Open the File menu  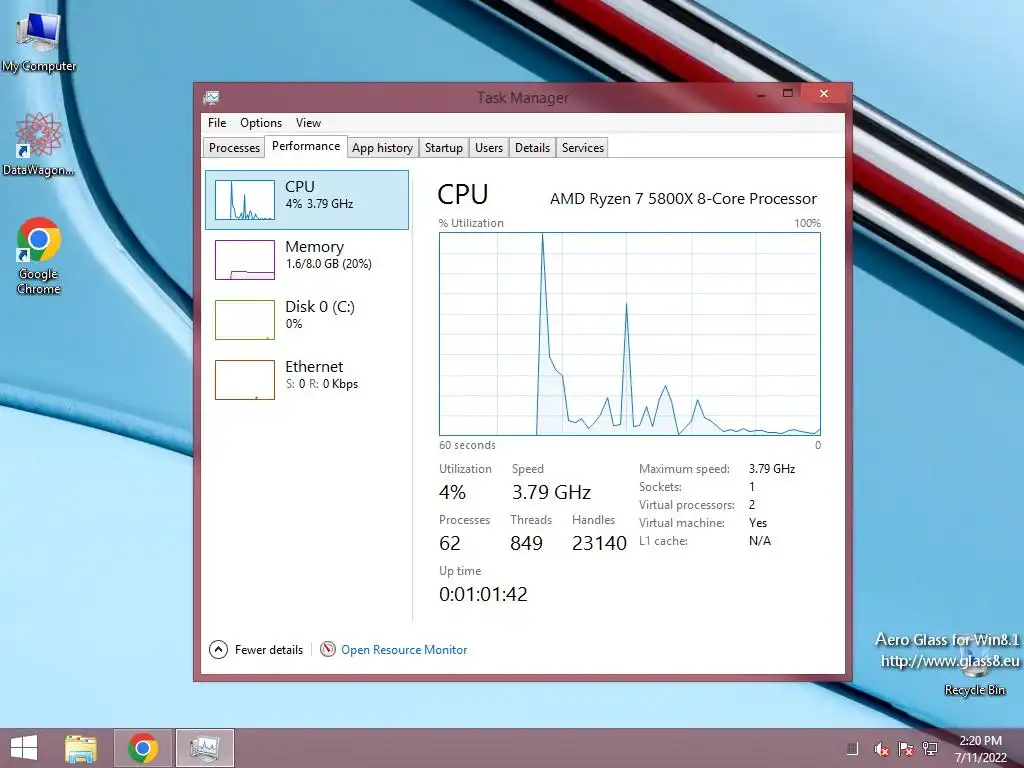217,123
